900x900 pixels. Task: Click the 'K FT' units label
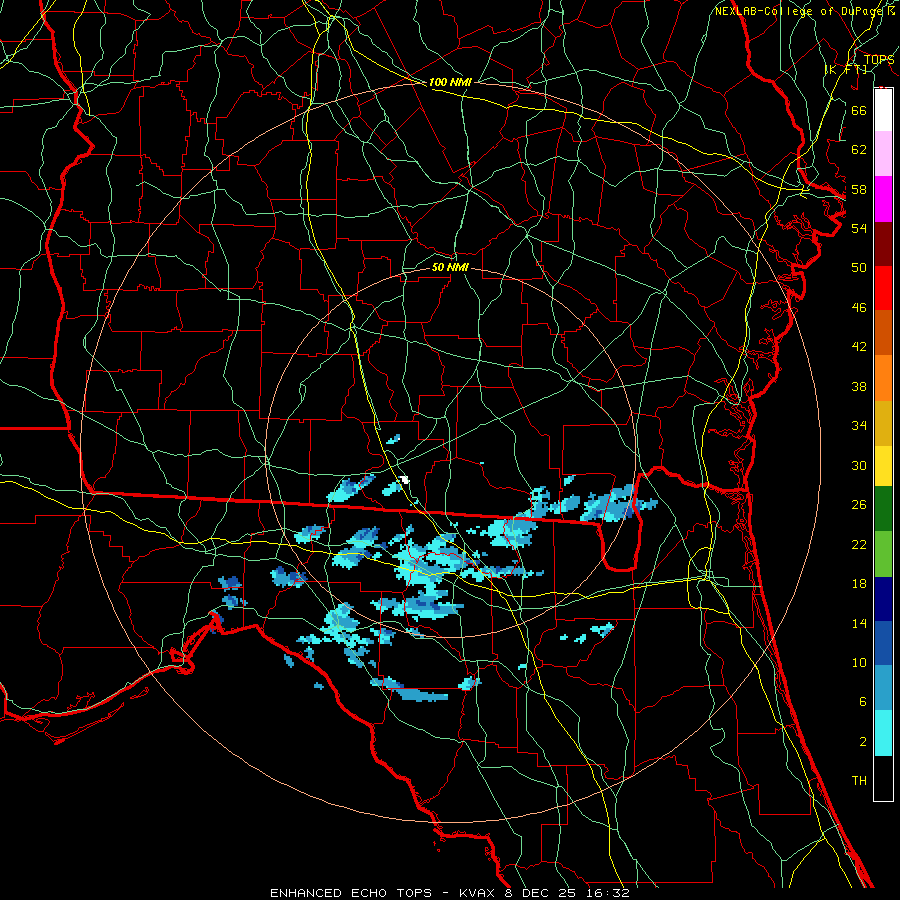click(x=846, y=69)
